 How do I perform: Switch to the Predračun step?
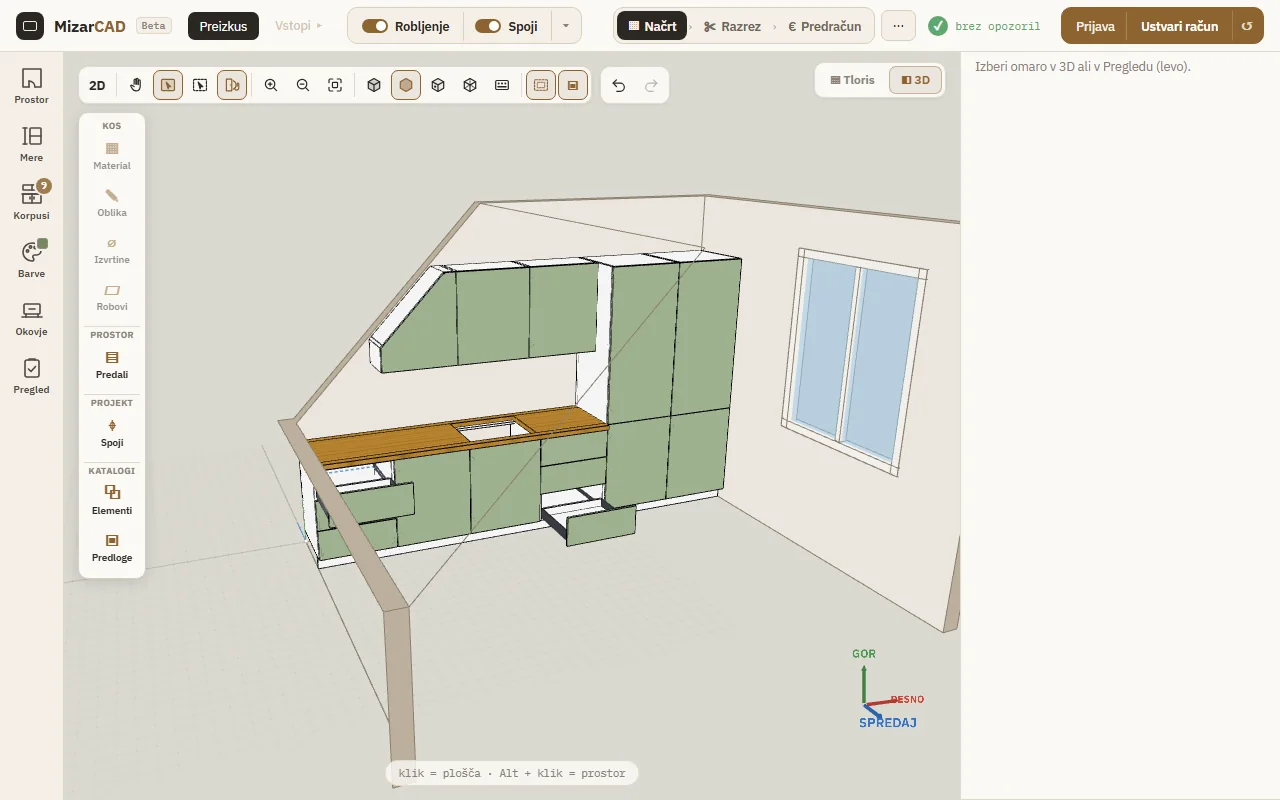tap(825, 26)
